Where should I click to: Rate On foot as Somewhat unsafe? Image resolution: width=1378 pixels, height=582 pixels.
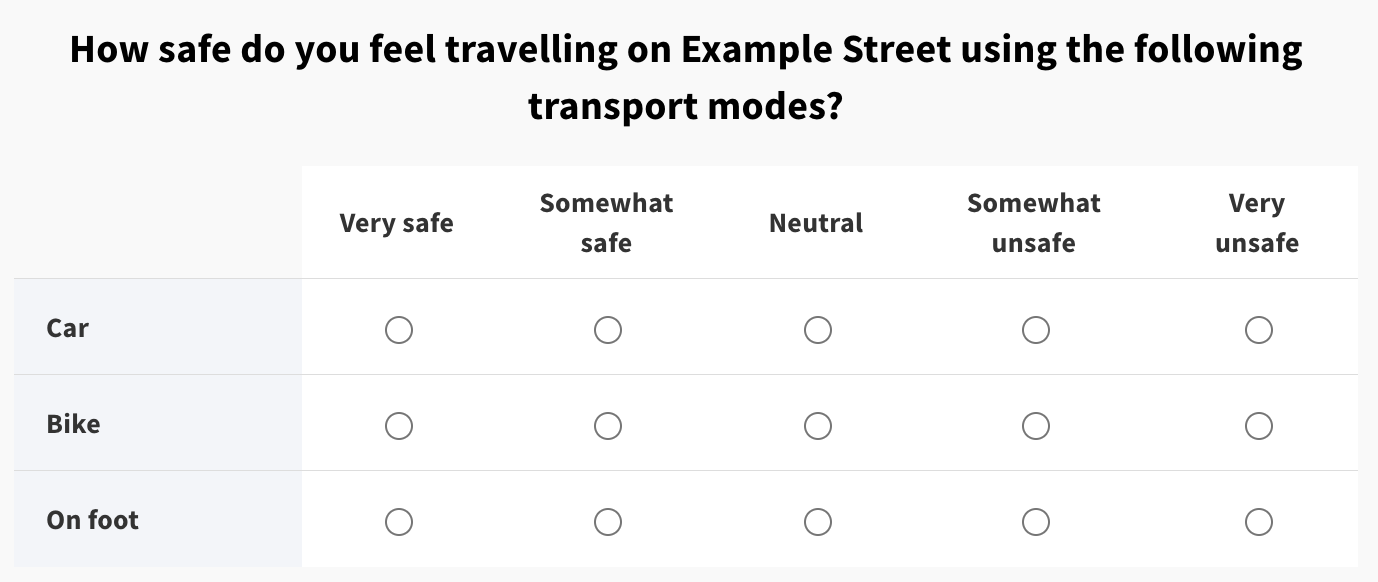click(1035, 522)
